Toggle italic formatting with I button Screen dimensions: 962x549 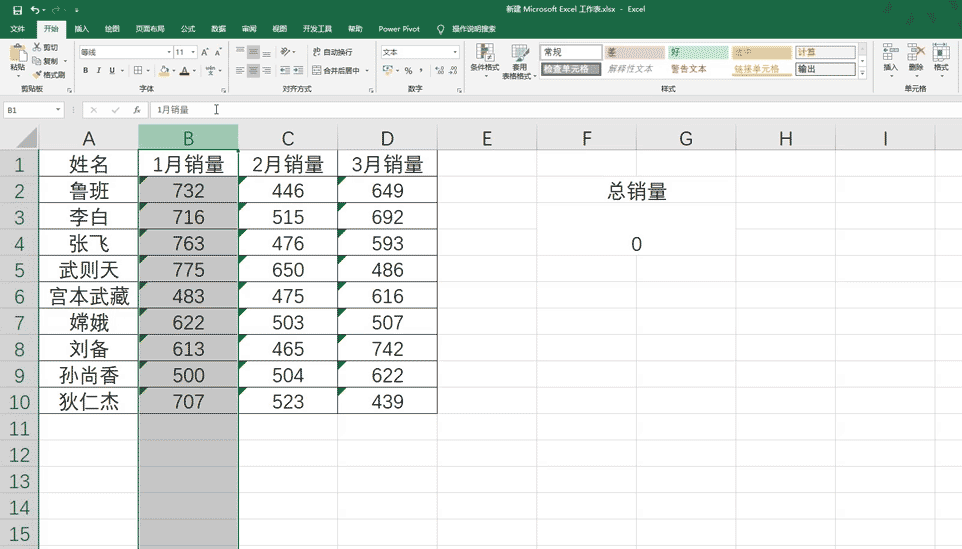(x=98, y=71)
